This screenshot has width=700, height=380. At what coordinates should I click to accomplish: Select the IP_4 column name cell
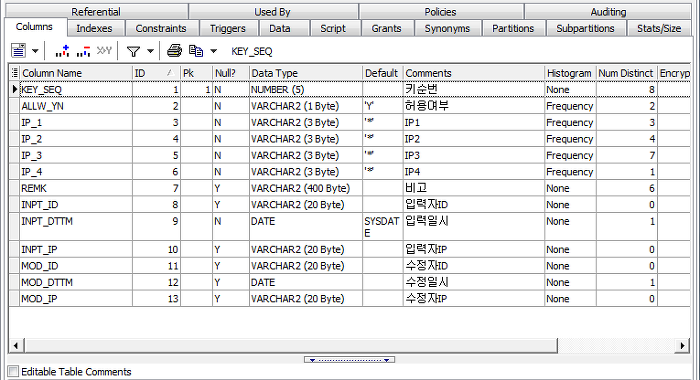tap(76, 172)
